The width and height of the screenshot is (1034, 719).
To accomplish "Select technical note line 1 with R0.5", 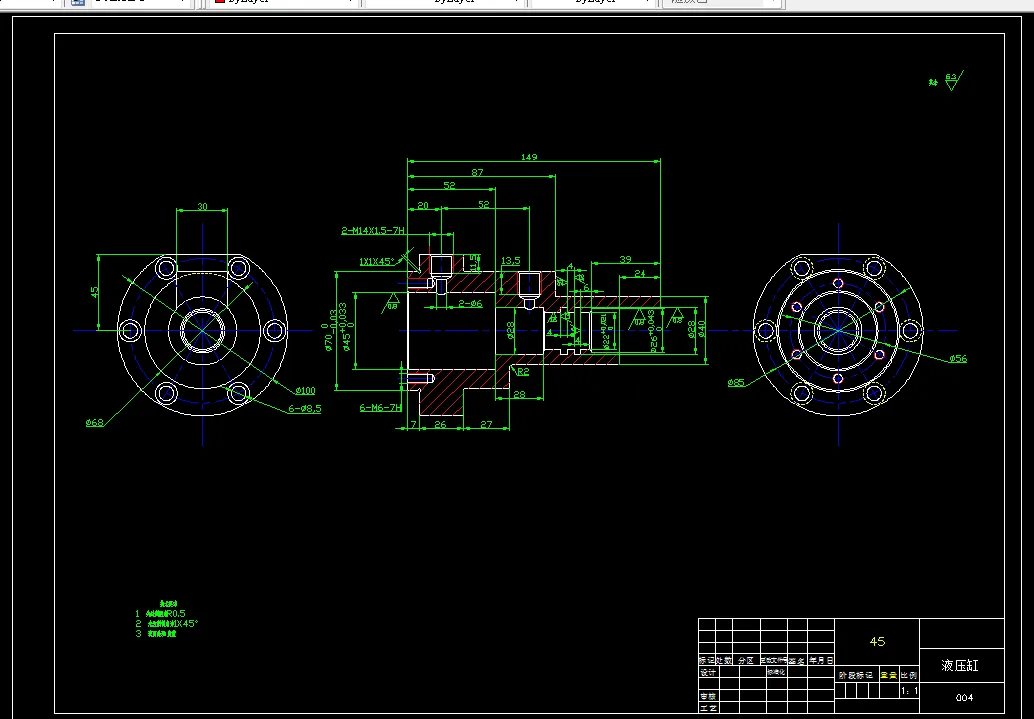I will (161, 613).
